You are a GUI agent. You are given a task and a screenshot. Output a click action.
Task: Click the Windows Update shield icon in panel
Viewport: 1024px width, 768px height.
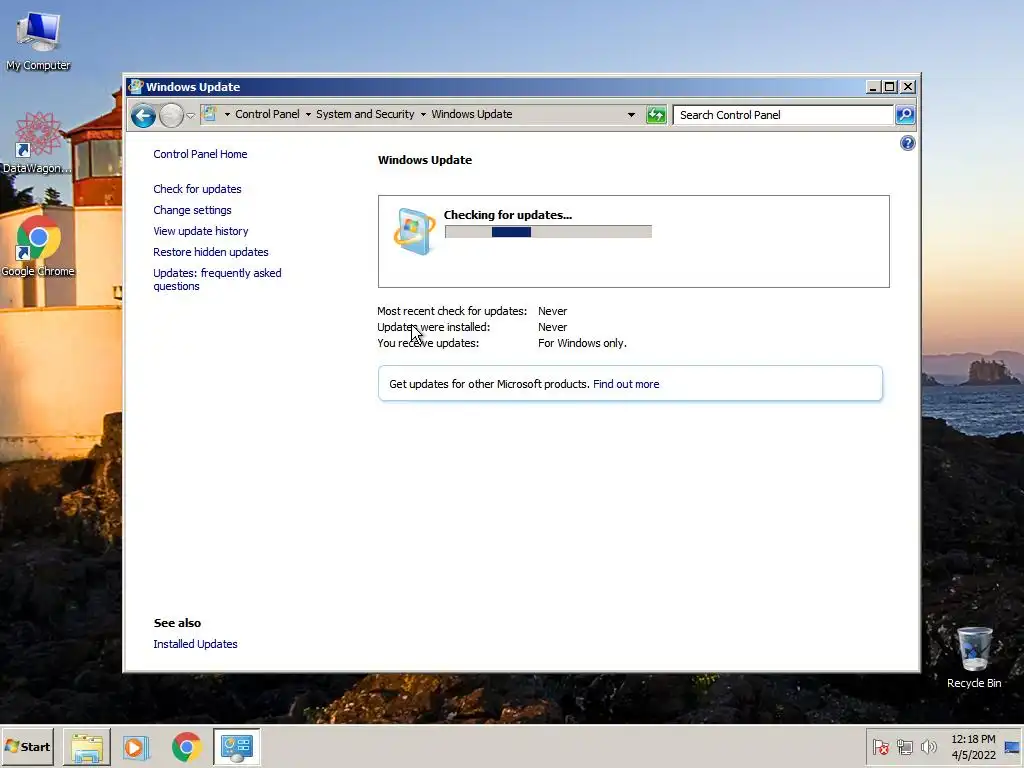tap(414, 231)
